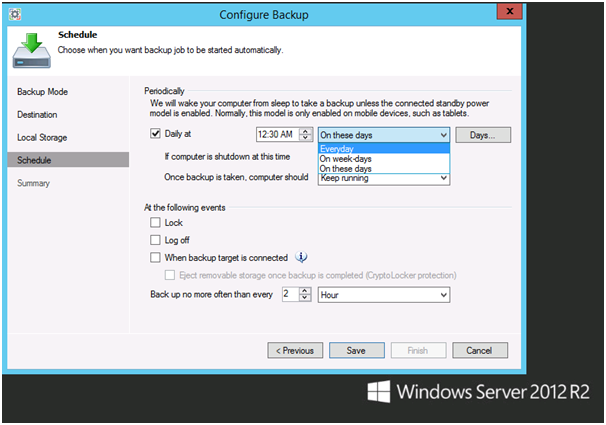Image resolution: width=606 pixels, height=425 pixels.
Task: Decrease daily time with down spinner arrow
Action: pos(305,138)
